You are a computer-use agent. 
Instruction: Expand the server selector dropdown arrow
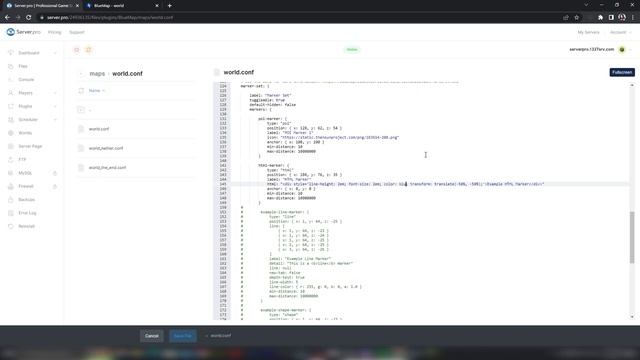[631, 49]
